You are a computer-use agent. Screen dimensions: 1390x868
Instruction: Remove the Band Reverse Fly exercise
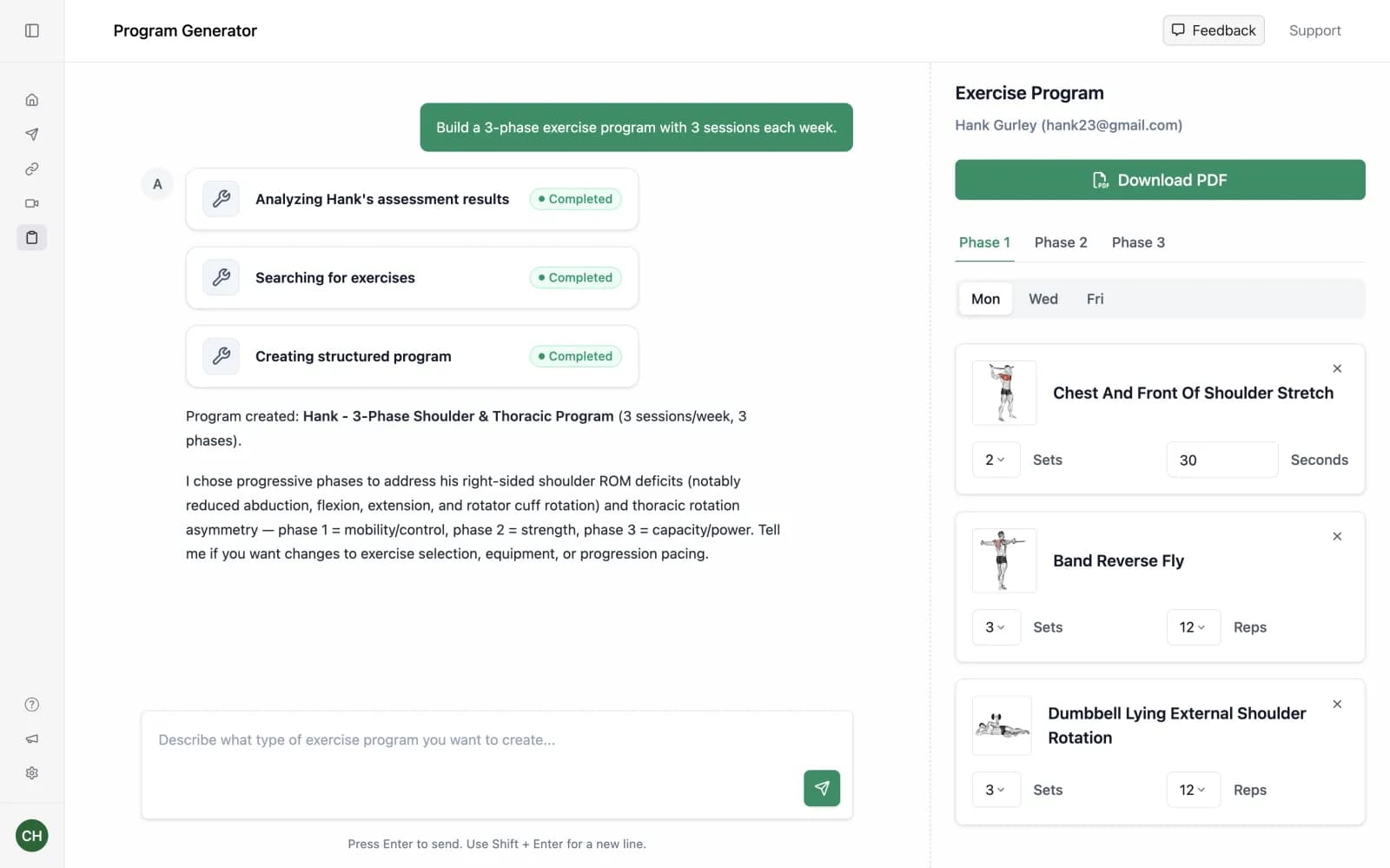(x=1337, y=536)
